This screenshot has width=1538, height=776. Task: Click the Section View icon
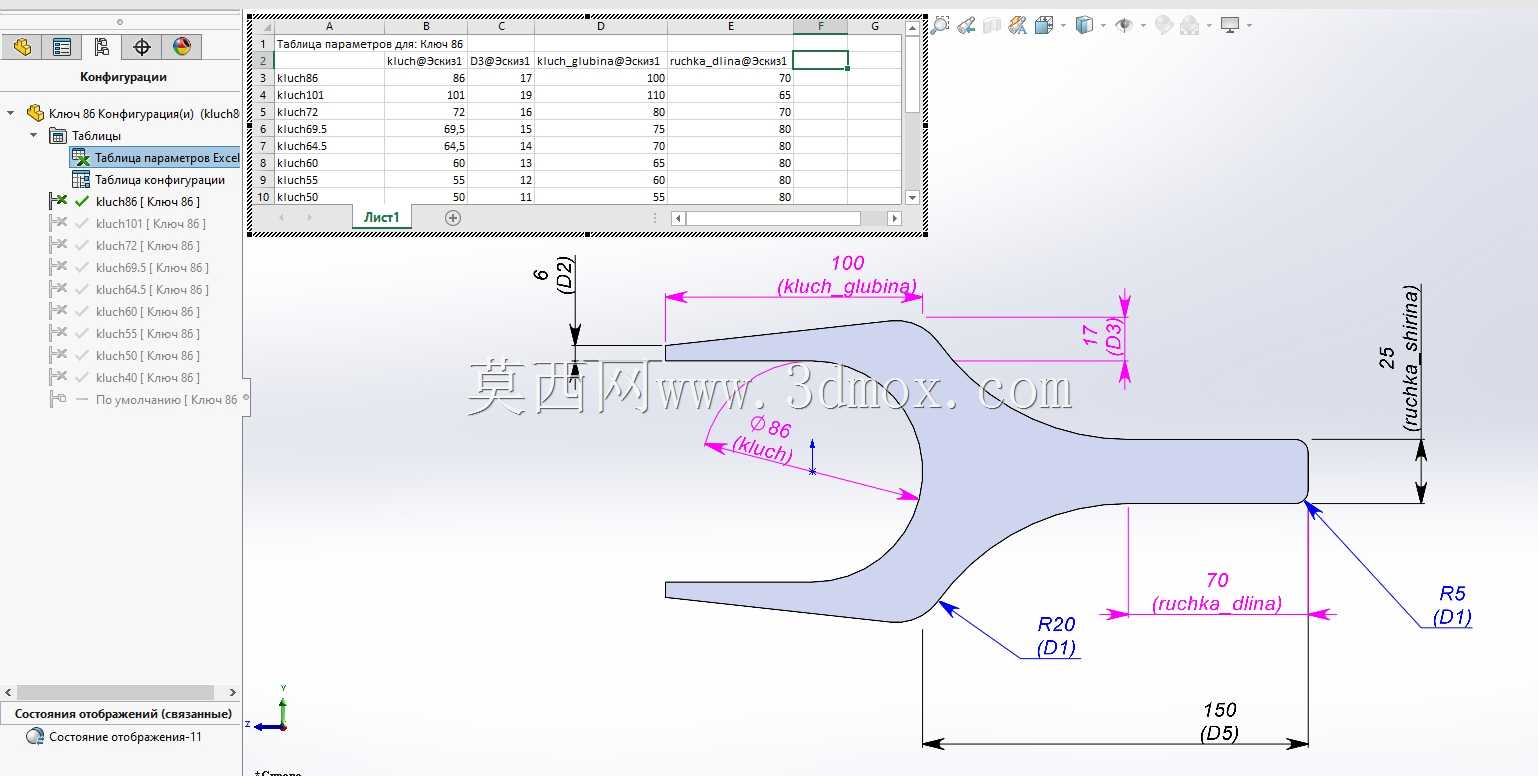(992, 26)
